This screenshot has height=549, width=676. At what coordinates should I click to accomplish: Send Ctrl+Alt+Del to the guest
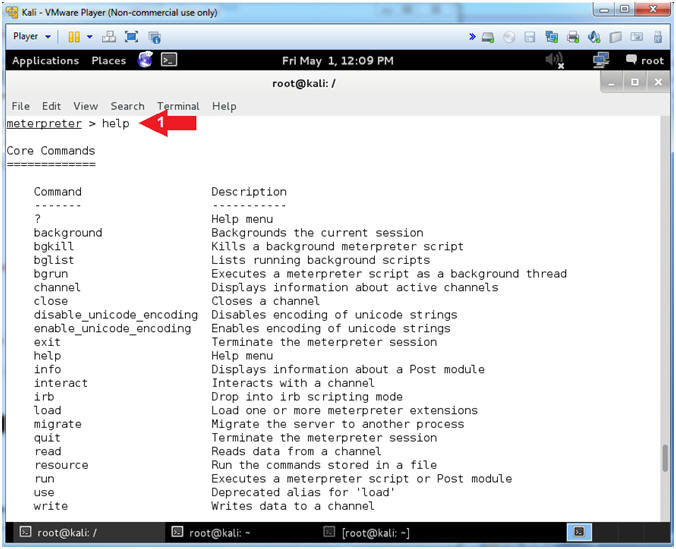pyautogui.click(x=109, y=37)
